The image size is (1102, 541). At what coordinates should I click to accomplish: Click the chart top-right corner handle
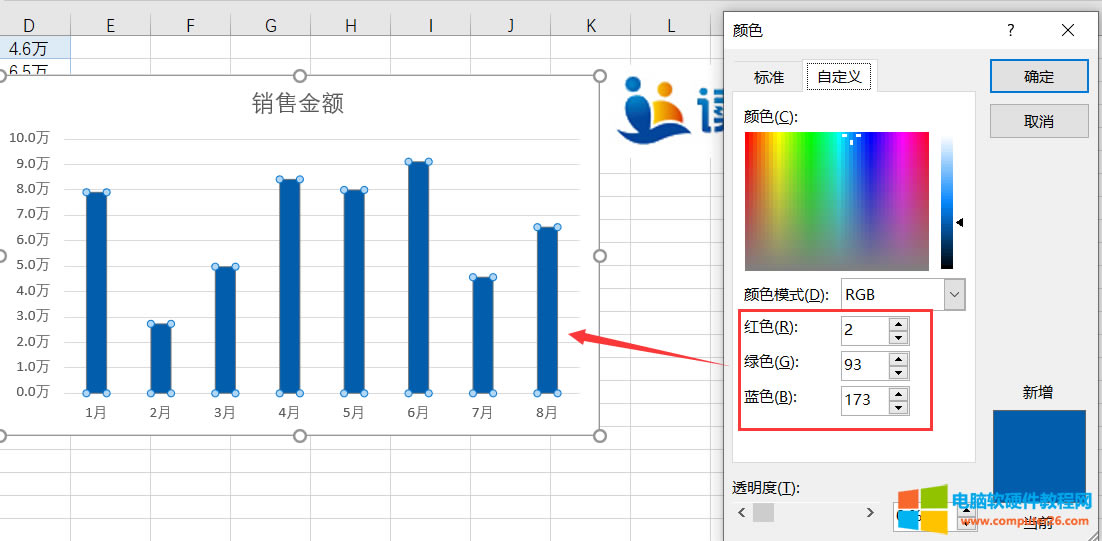point(599,76)
